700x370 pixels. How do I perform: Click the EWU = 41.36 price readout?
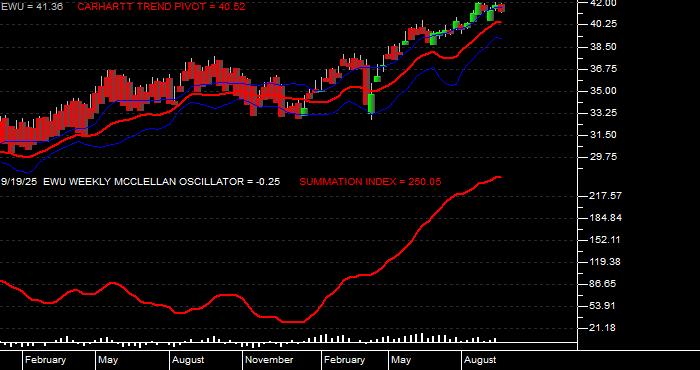[x=31, y=6]
